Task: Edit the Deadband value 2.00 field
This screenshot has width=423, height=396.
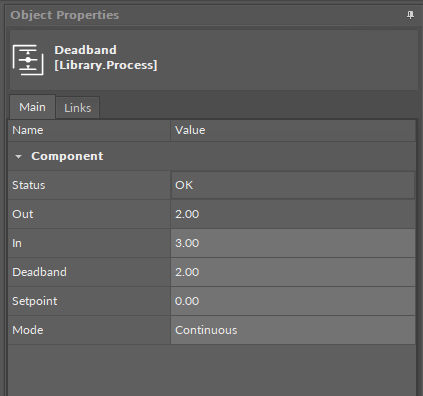Action: pos(293,272)
